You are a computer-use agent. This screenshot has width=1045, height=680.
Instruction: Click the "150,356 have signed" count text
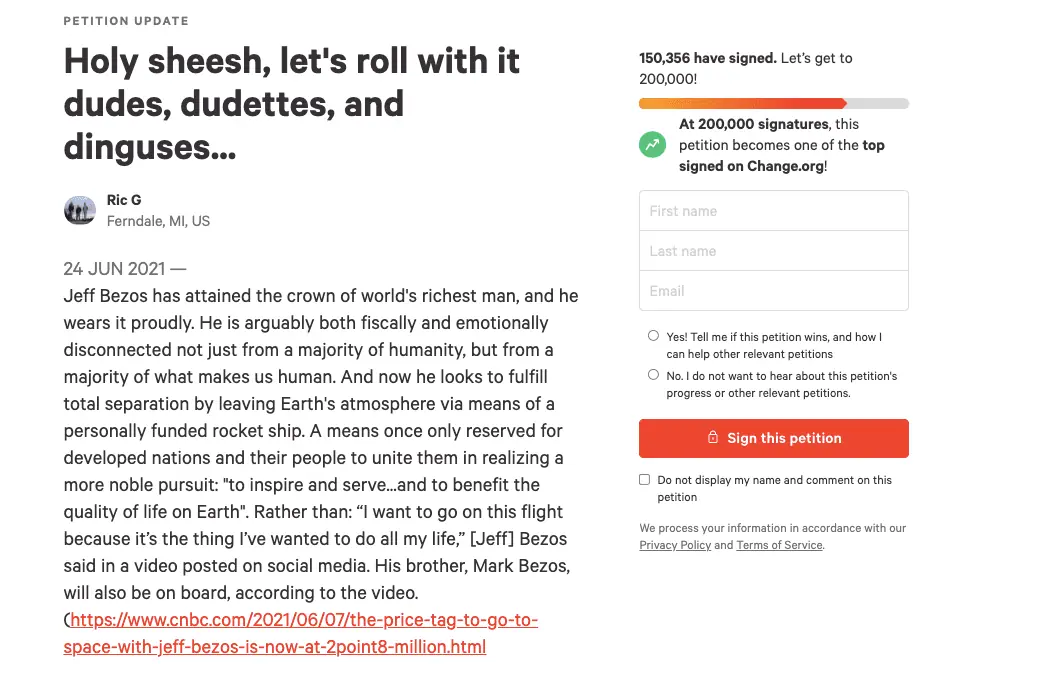pos(707,58)
